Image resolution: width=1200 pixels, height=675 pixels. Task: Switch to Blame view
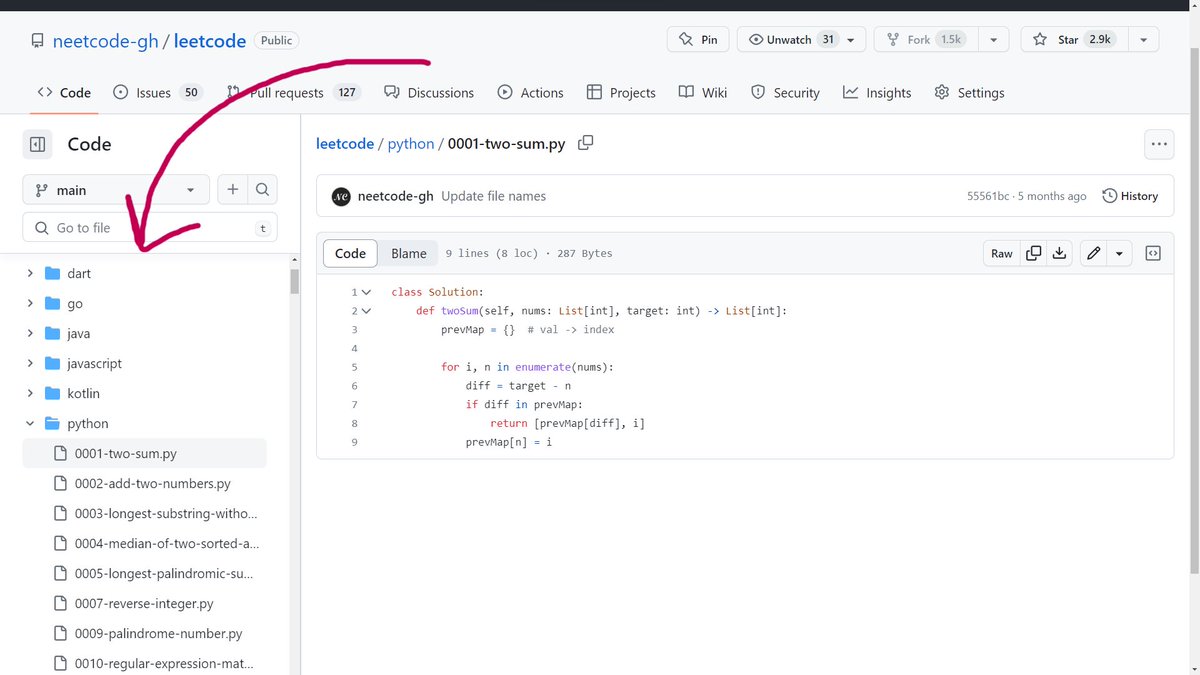coord(409,253)
